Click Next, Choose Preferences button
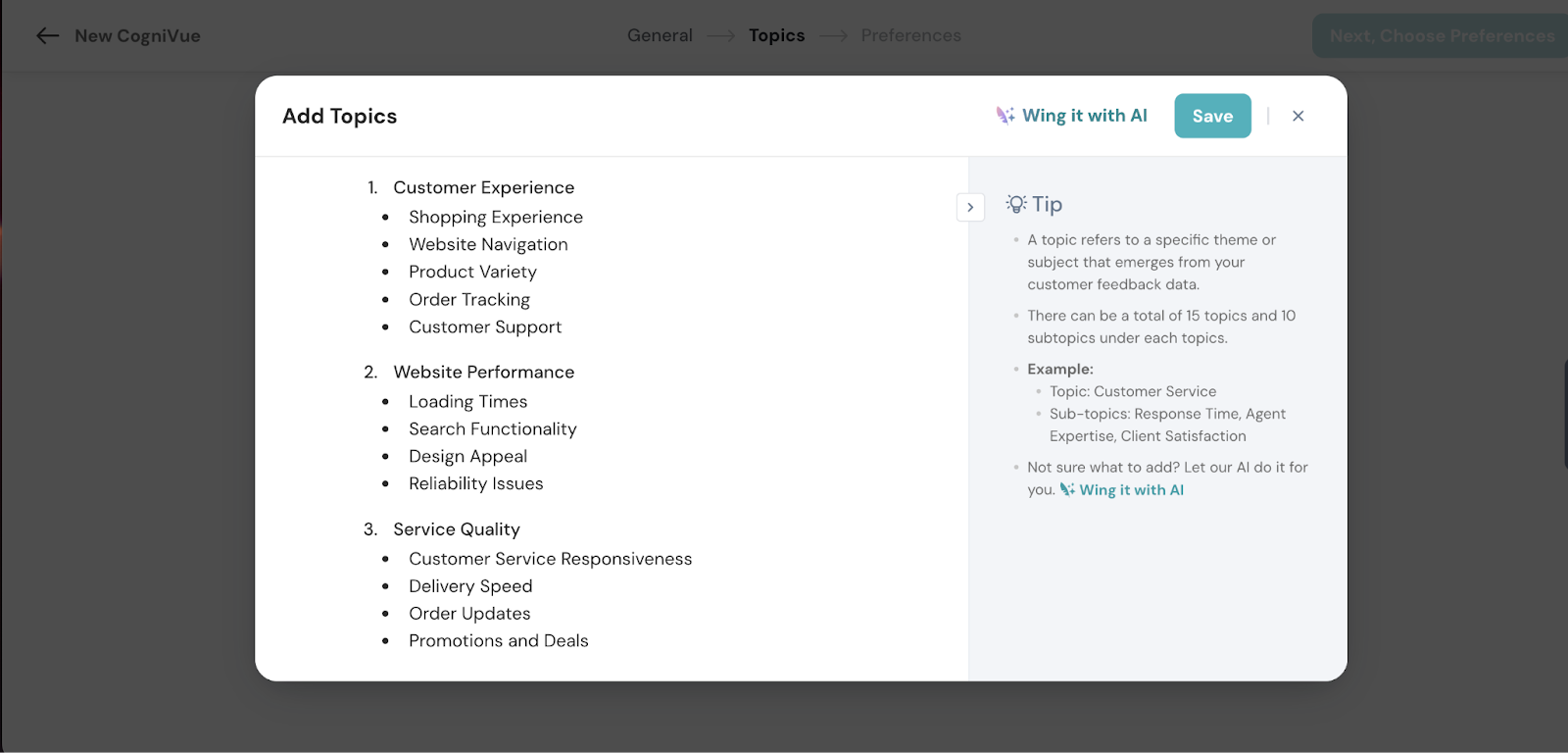Image resolution: width=1568 pixels, height=753 pixels. (1441, 36)
